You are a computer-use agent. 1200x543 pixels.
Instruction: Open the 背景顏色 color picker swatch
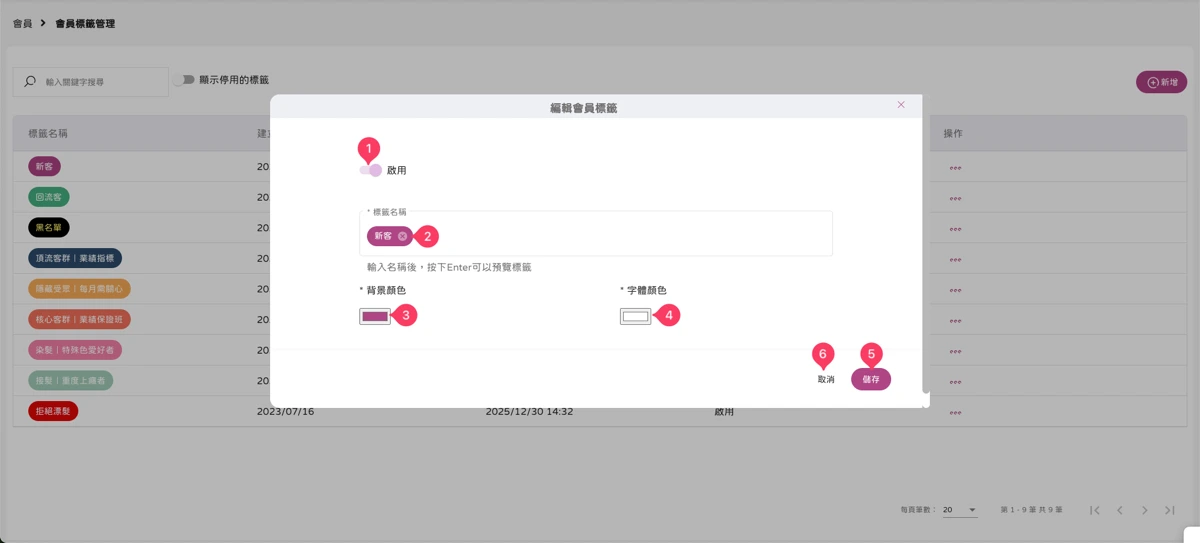click(x=375, y=316)
